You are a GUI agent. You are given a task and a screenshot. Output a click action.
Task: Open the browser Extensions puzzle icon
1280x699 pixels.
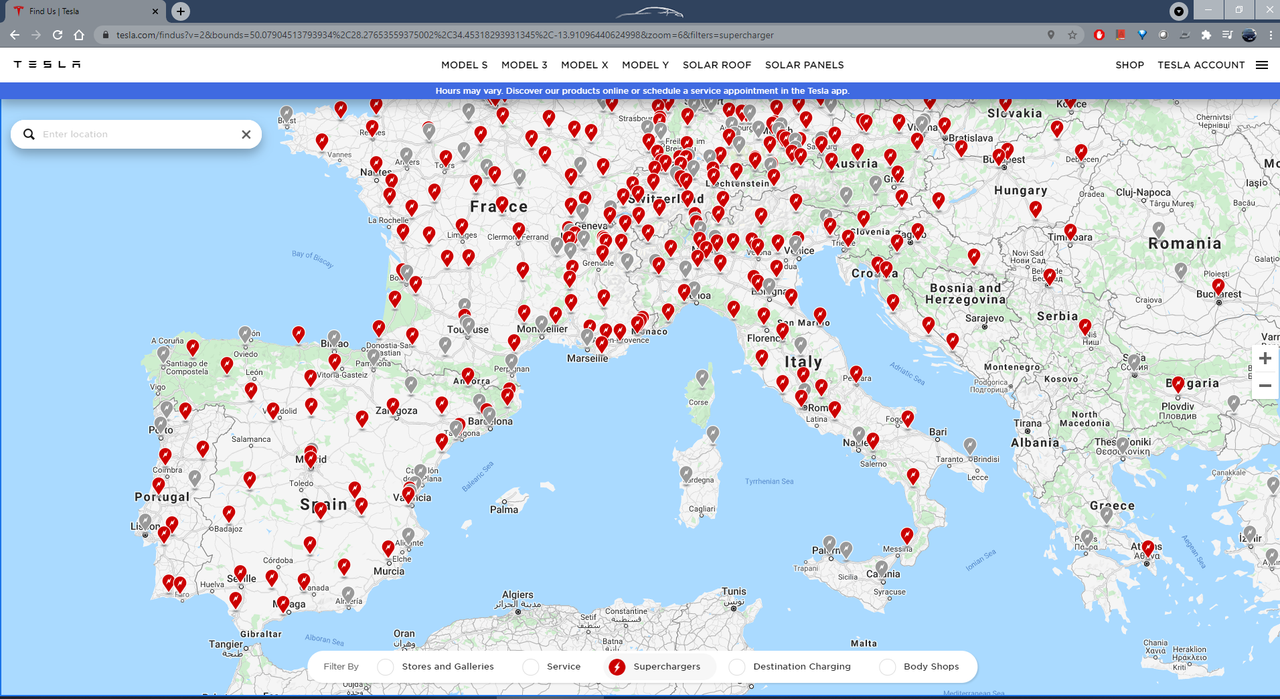pos(1205,35)
